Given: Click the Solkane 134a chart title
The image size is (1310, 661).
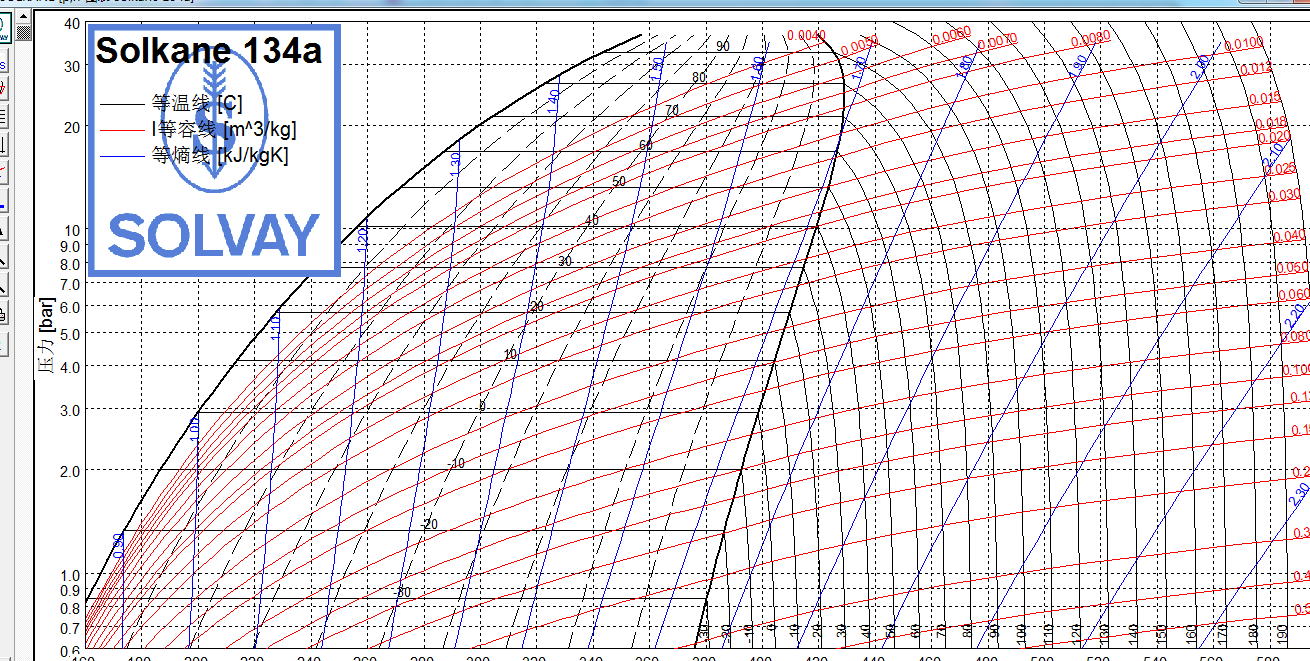Looking at the screenshot, I should [209, 49].
